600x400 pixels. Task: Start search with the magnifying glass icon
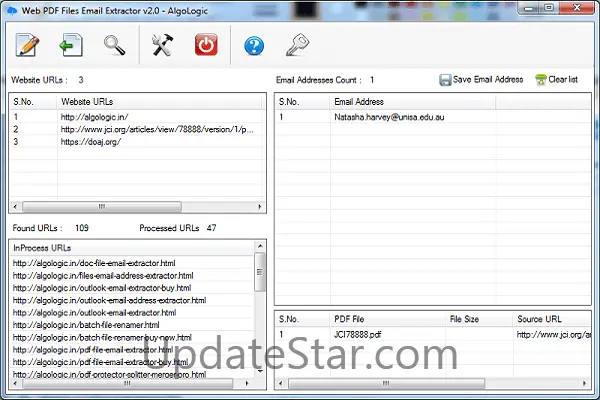[x=114, y=45]
